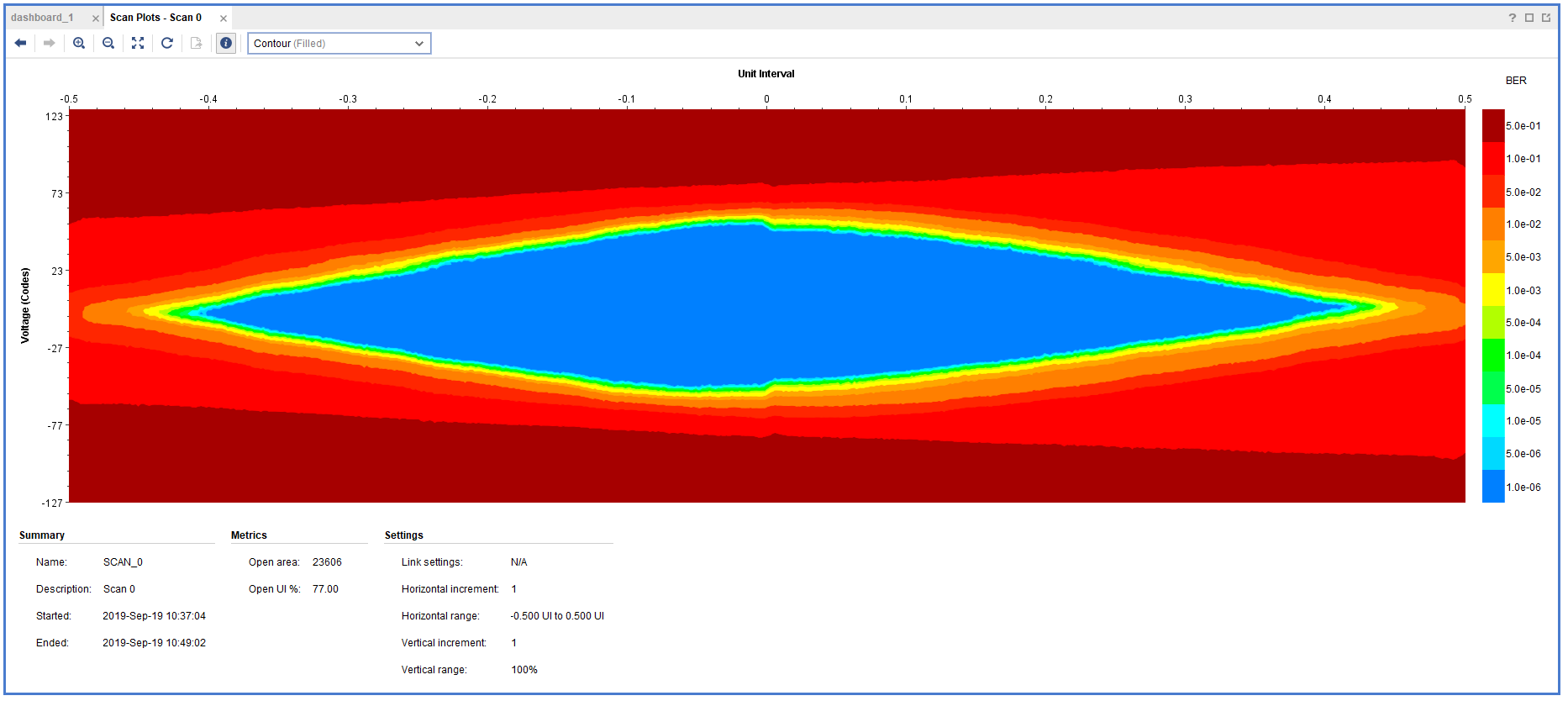Float the scan plots window
The width and height of the screenshot is (1568, 701).
[1546, 18]
